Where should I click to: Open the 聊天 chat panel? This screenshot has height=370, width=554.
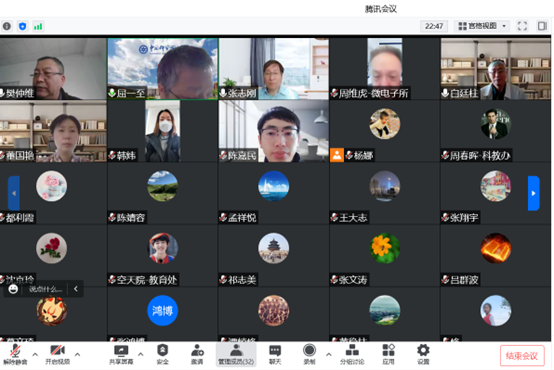[275, 354]
